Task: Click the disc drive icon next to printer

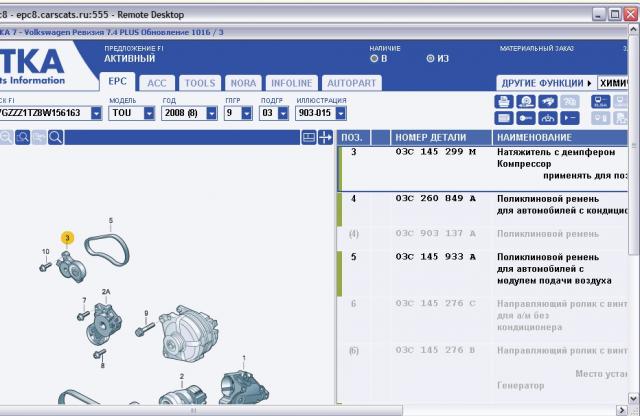Action: coord(526,101)
